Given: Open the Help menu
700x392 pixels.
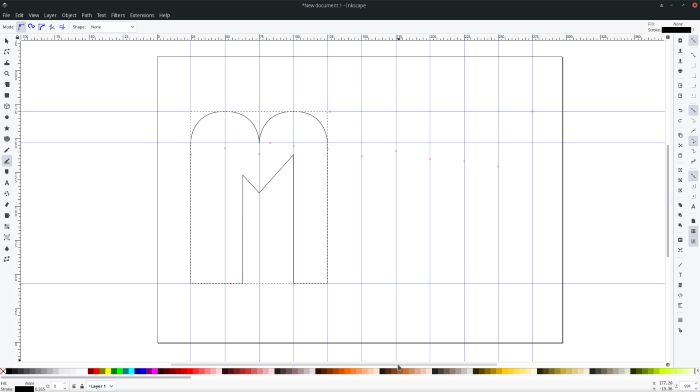Looking at the screenshot, I should click(164, 15).
